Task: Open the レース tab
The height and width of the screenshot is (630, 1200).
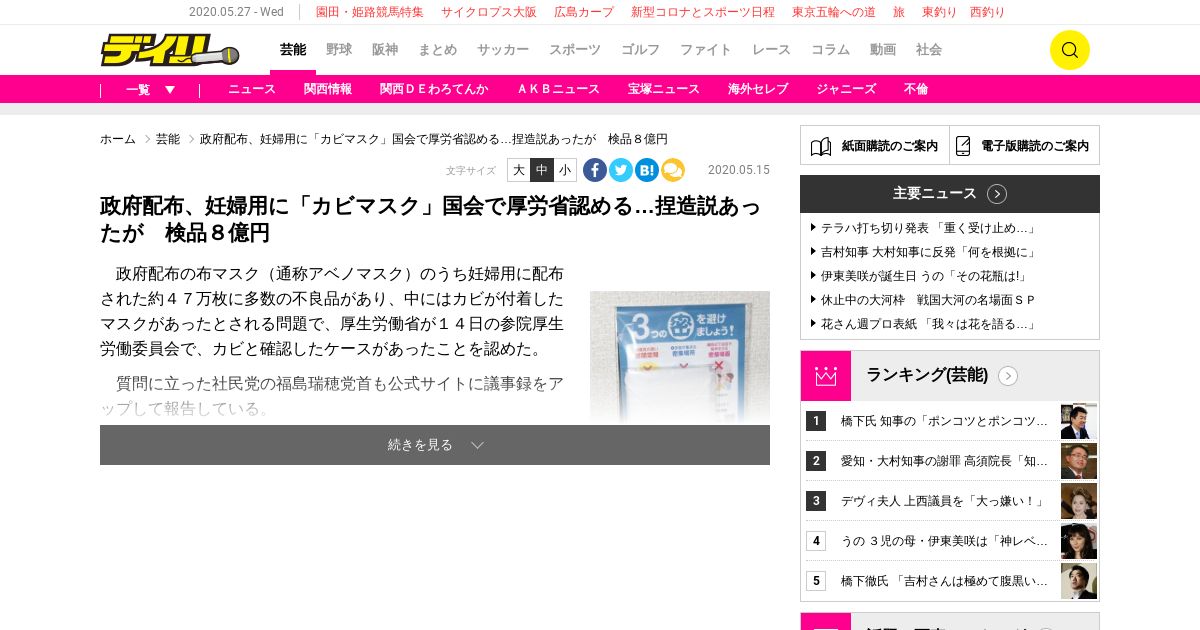Action: pos(771,50)
